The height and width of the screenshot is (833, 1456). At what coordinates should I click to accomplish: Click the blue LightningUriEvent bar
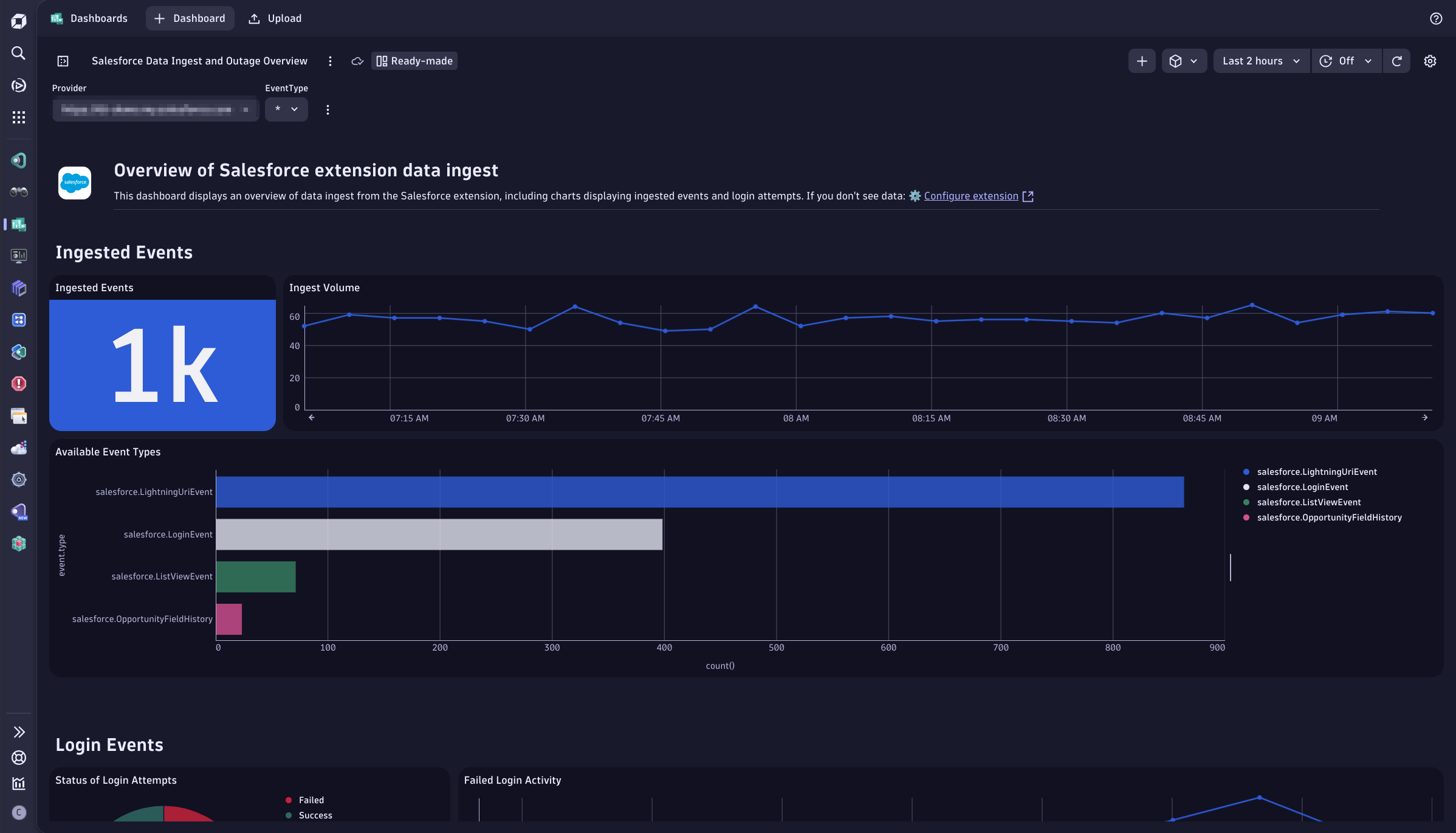pyautogui.click(x=700, y=492)
